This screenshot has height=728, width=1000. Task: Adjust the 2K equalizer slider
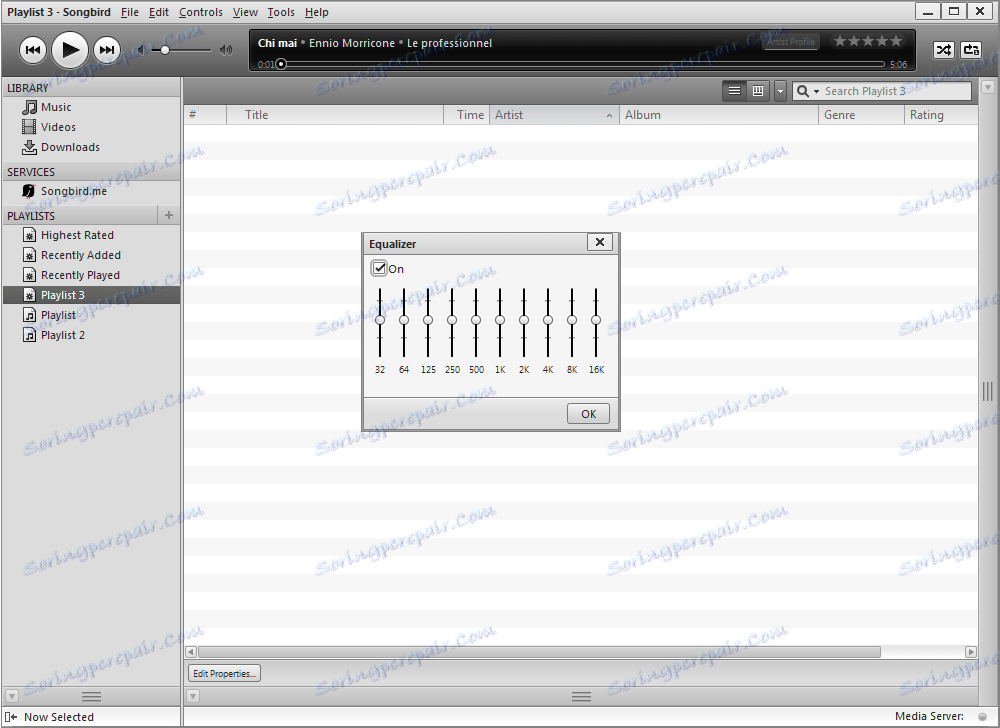click(x=524, y=320)
